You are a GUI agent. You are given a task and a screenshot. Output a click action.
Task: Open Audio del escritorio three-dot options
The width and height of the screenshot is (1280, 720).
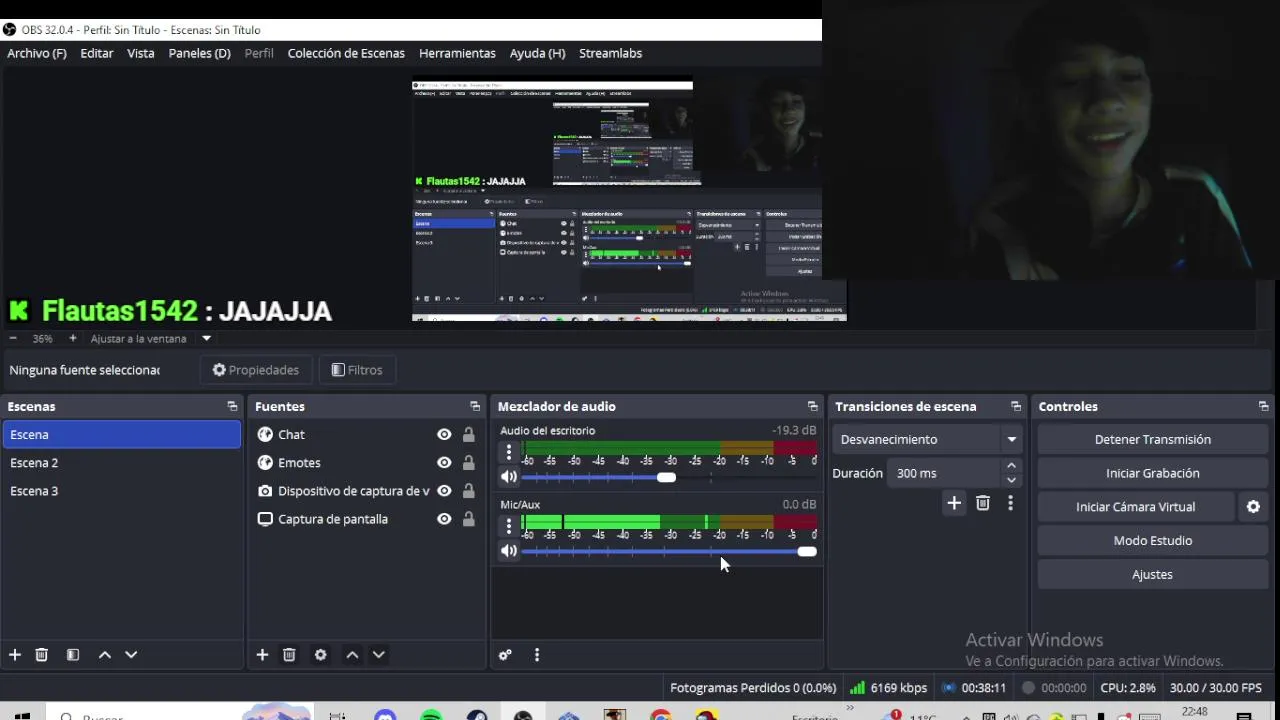pos(509,452)
